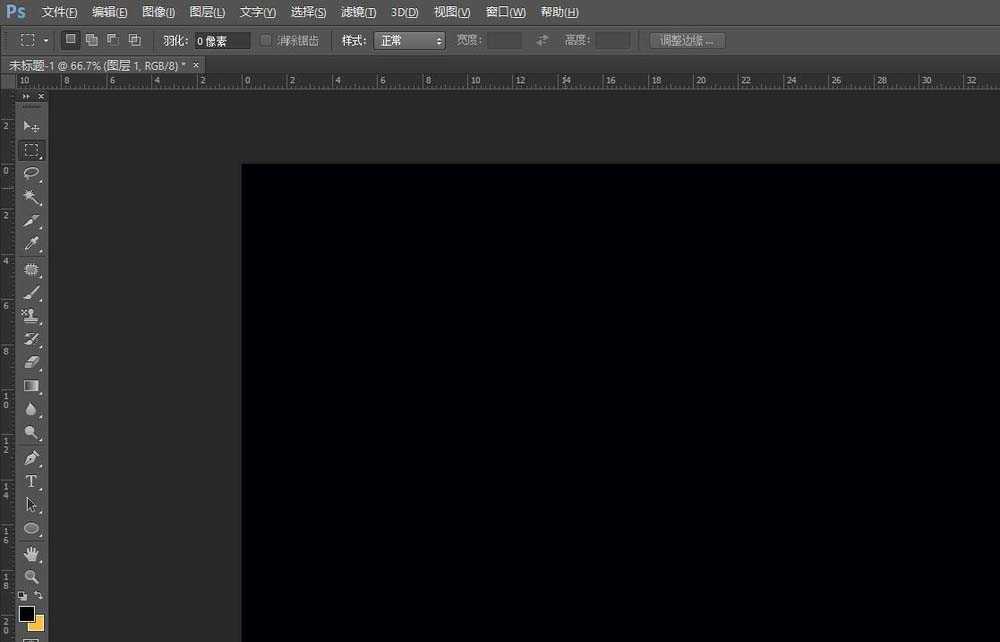Select the Magic Wand tool
The height and width of the screenshot is (642, 1000).
(x=32, y=198)
